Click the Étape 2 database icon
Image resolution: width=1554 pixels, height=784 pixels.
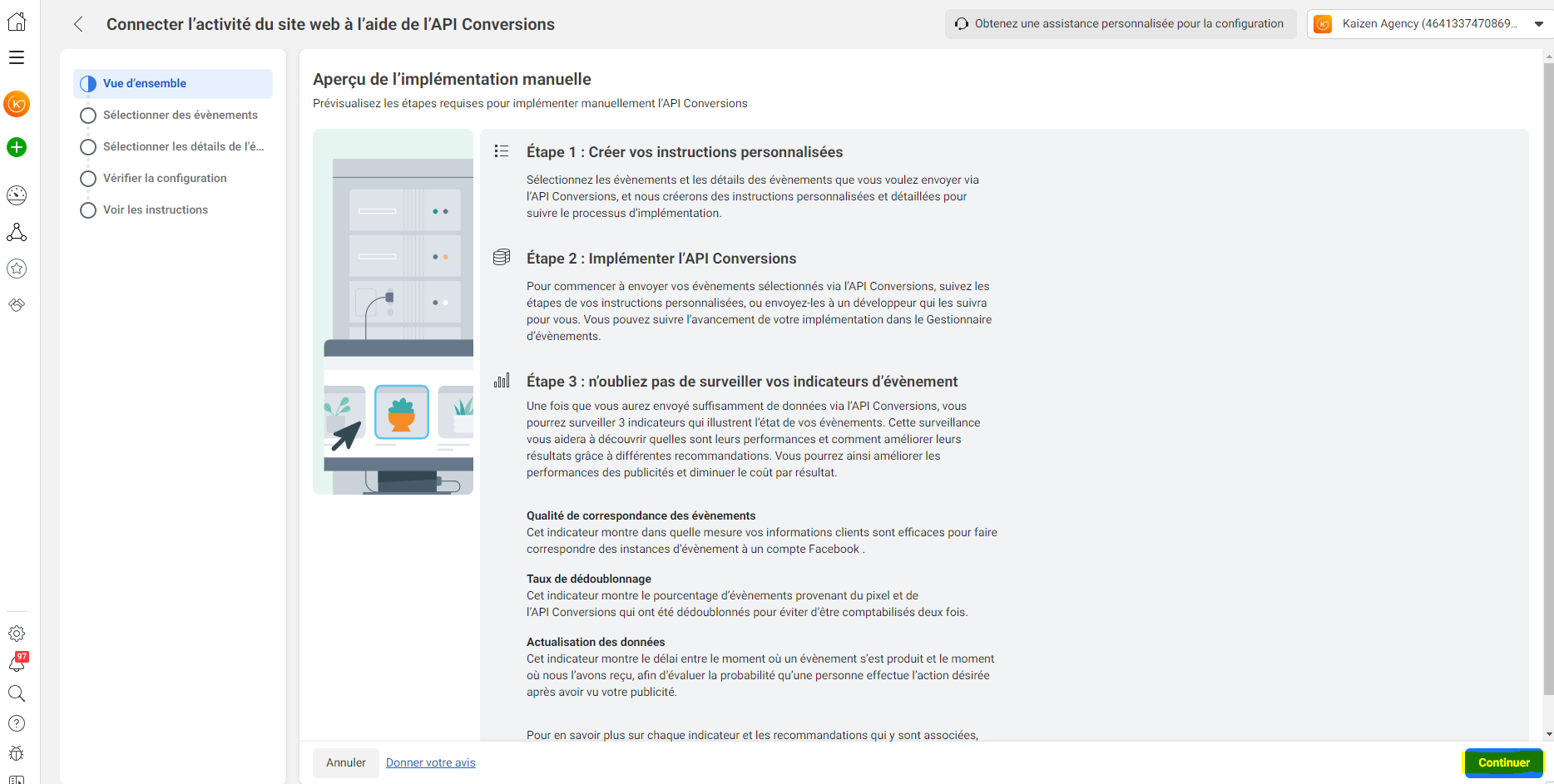[x=502, y=257]
